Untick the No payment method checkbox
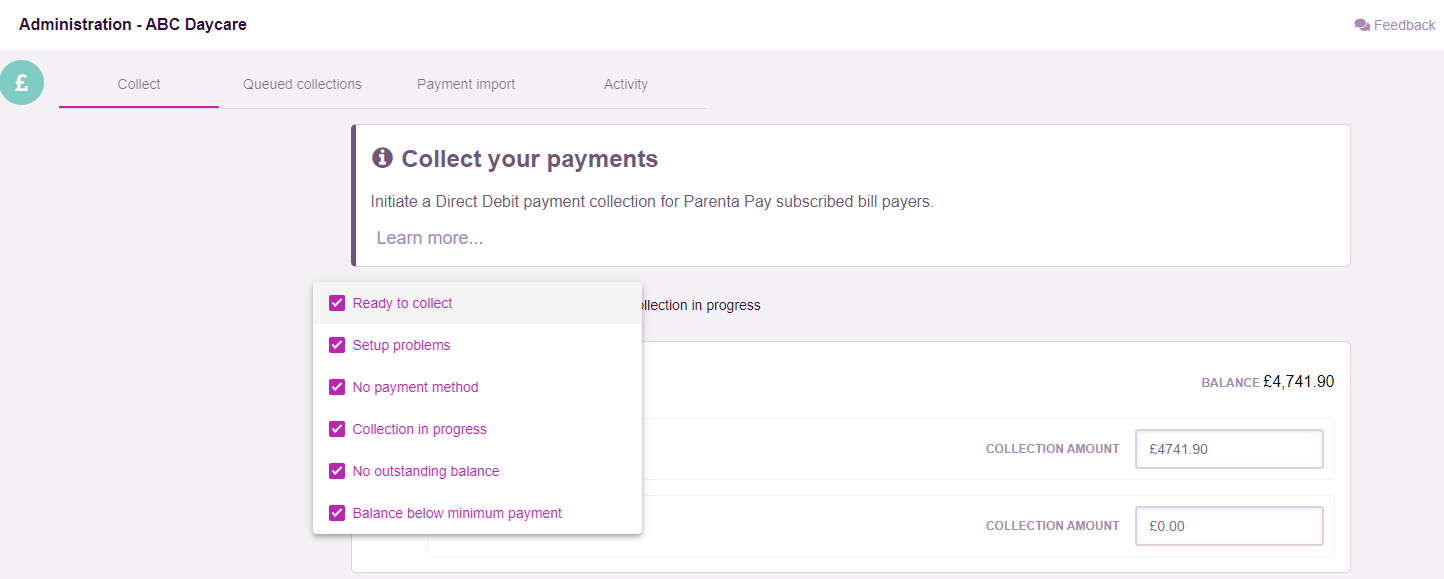This screenshot has height=579, width=1444. (337, 387)
